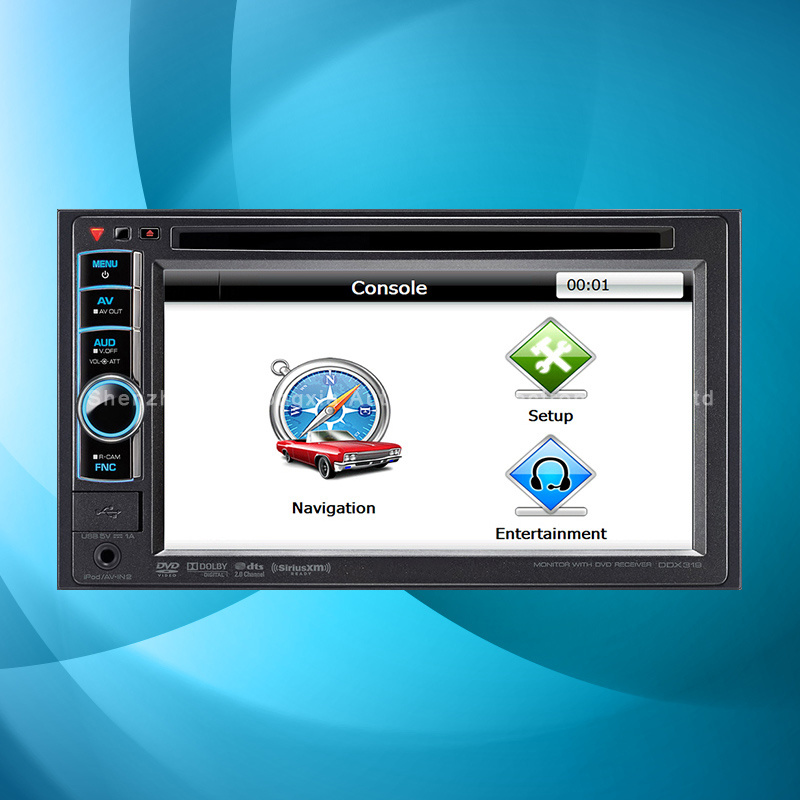Click the iPod/AV-IN2 jack

(x=107, y=556)
